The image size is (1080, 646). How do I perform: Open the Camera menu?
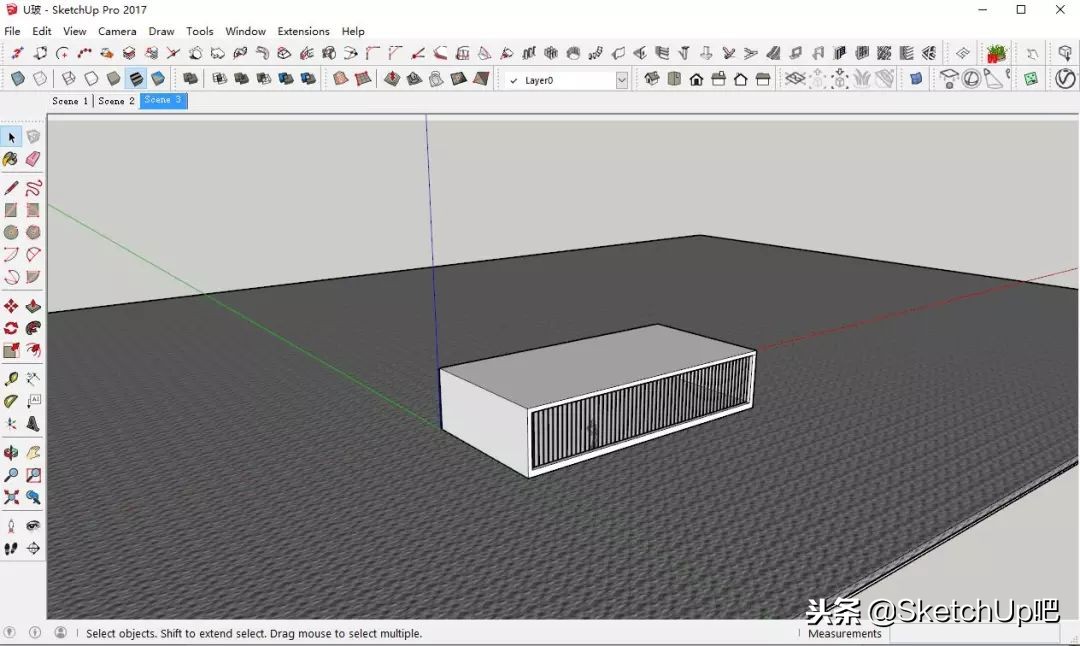pos(117,31)
